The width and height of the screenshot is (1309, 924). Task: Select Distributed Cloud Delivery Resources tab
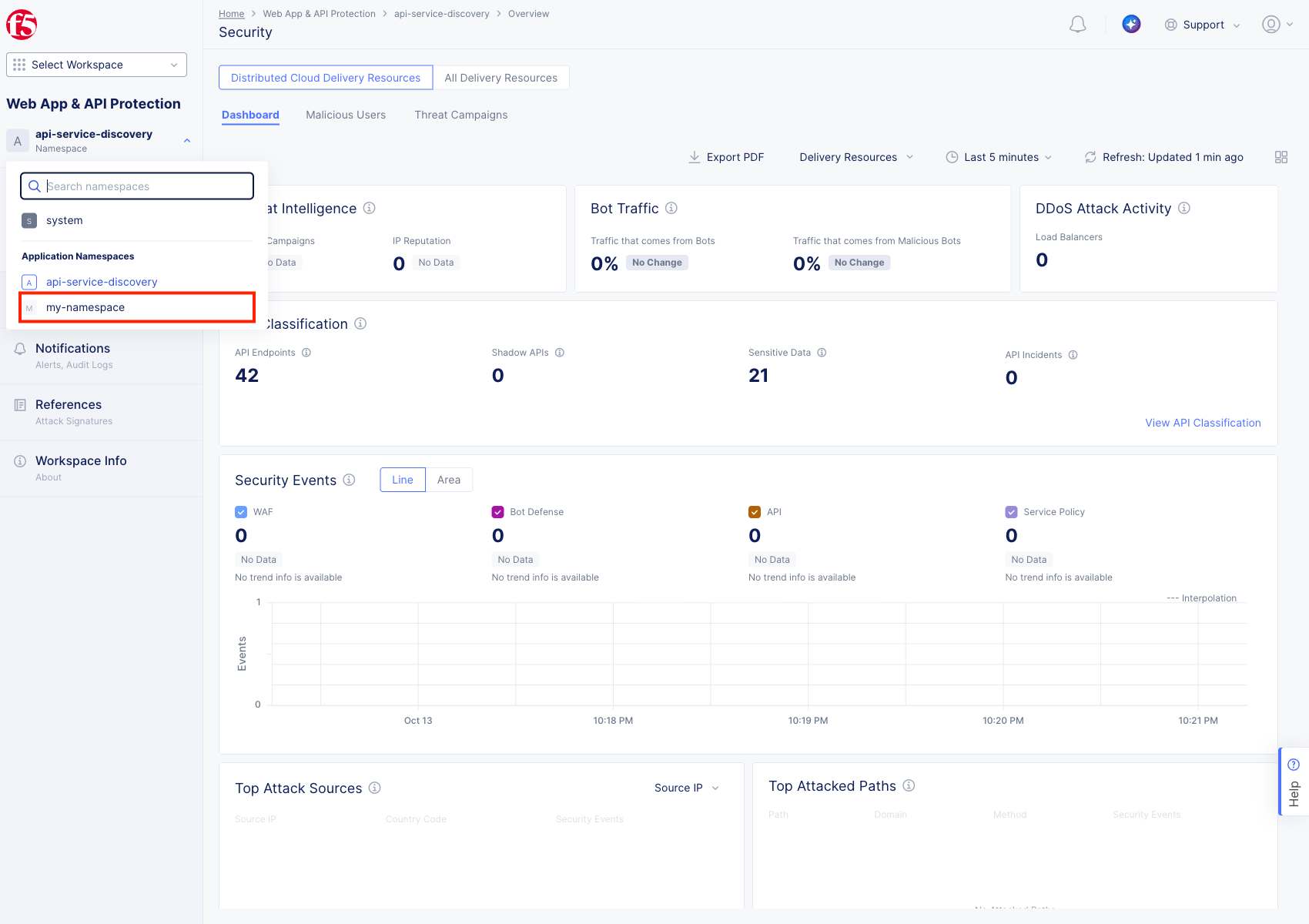click(326, 78)
